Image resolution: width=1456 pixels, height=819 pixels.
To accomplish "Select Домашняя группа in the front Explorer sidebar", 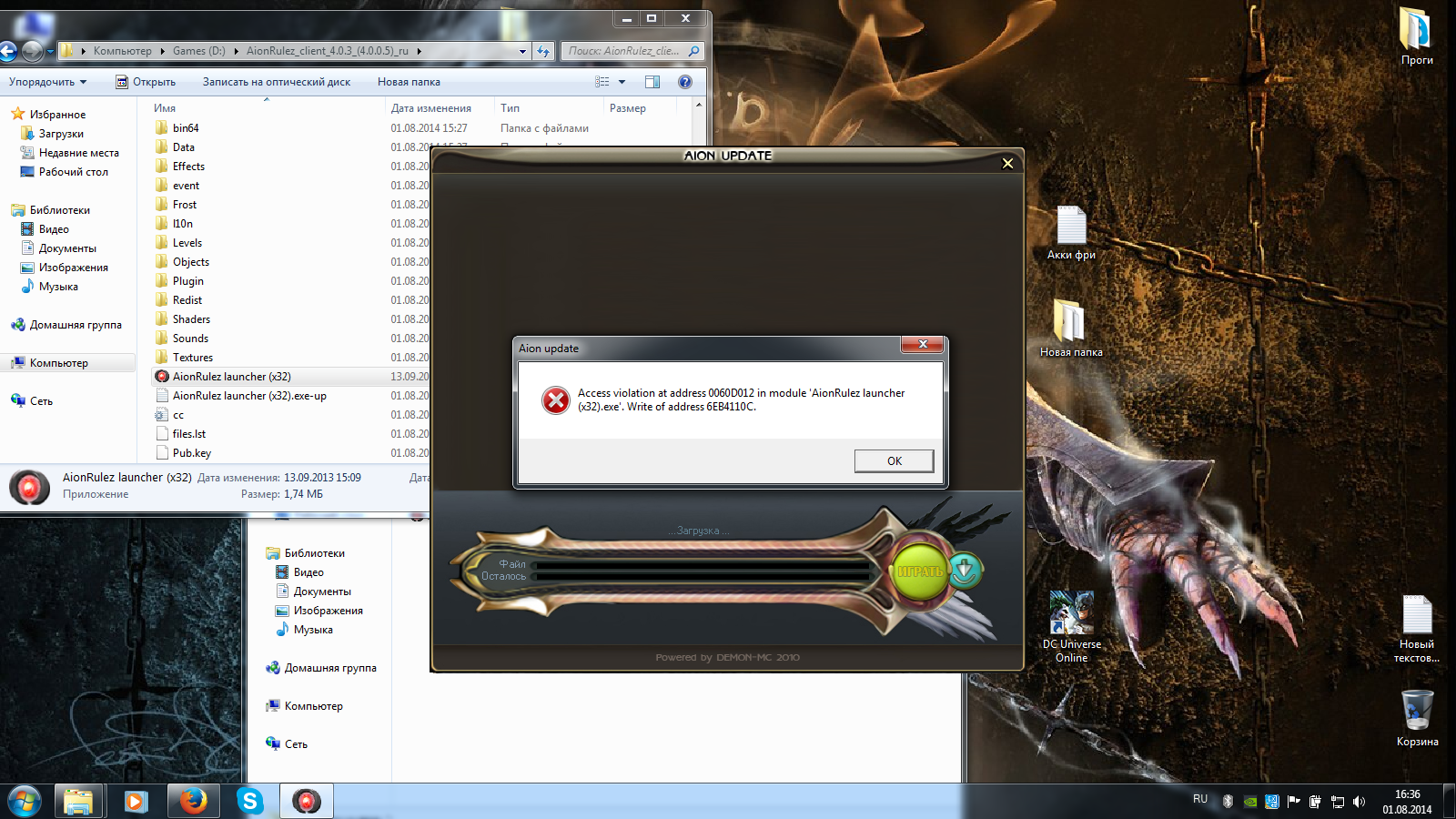I will [x=76, y=325].
